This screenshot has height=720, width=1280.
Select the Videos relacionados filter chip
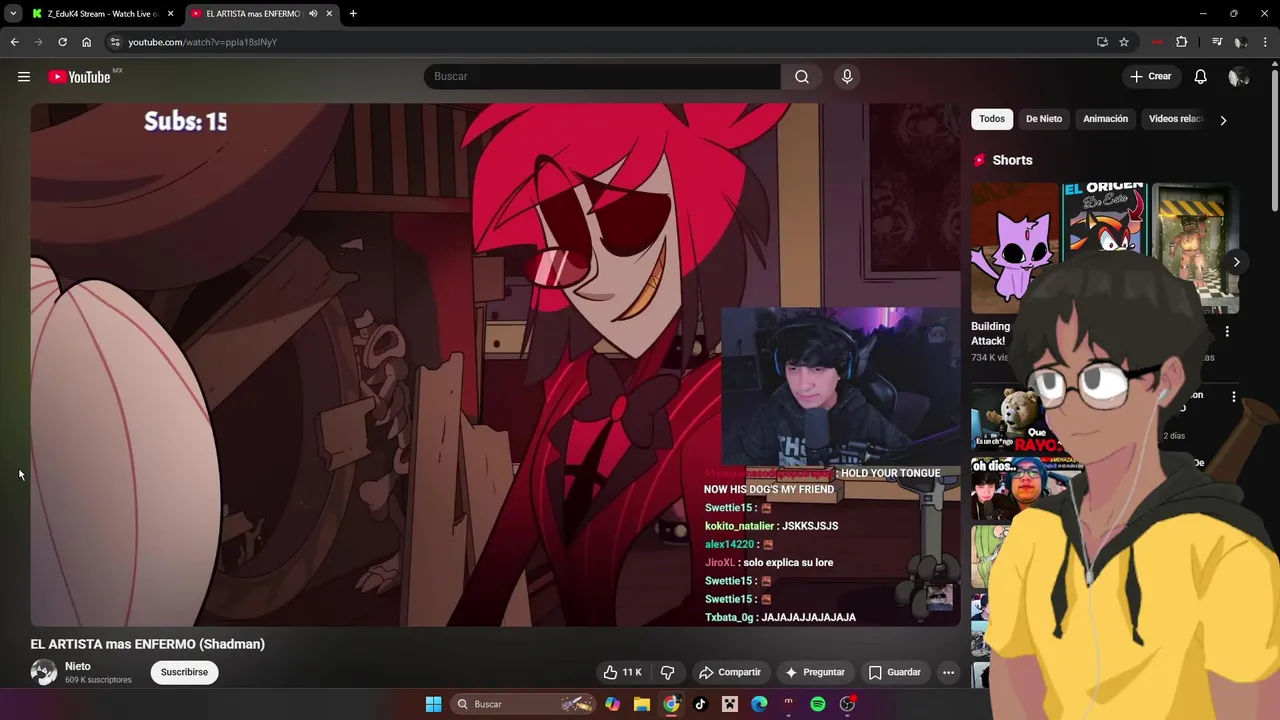pos(1175,119)
